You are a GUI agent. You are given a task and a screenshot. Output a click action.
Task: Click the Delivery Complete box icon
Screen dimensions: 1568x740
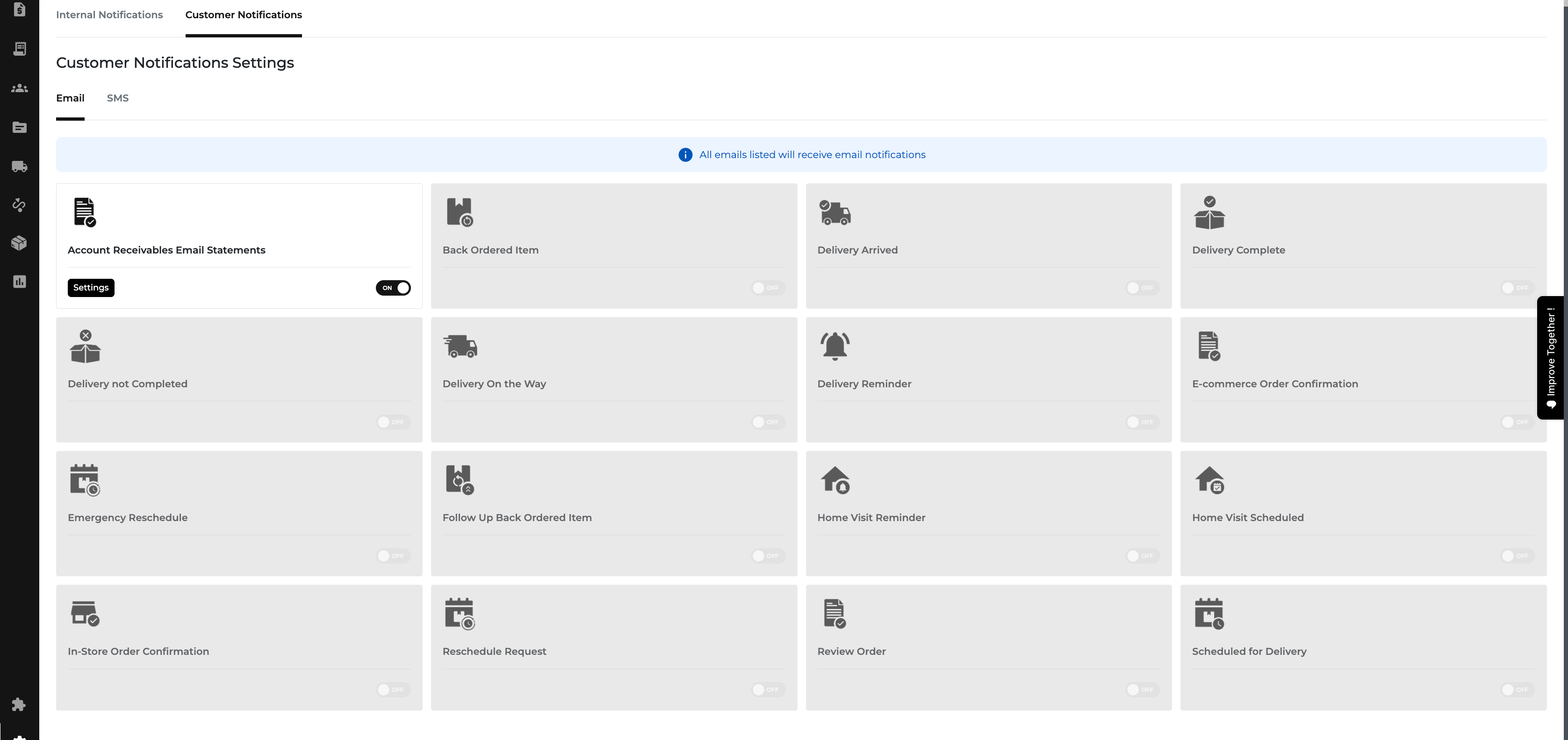pyautogui.click(x=1209, y=212)
